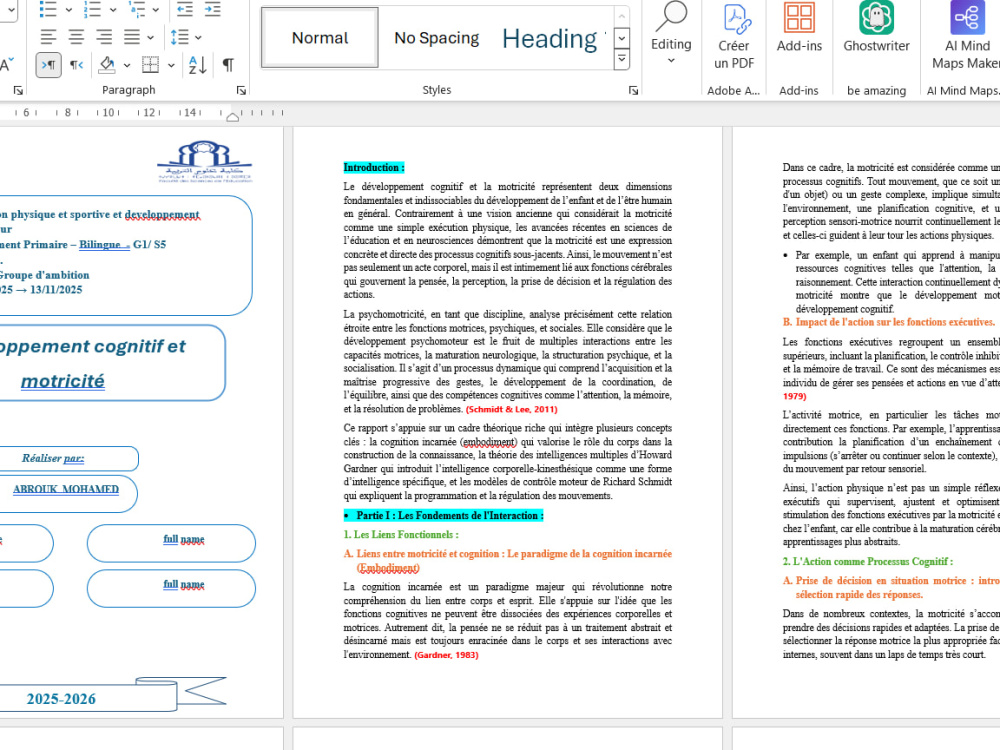Decrease paragraph indent
This screenshot has height=750, width=1000.
[185, 9]
